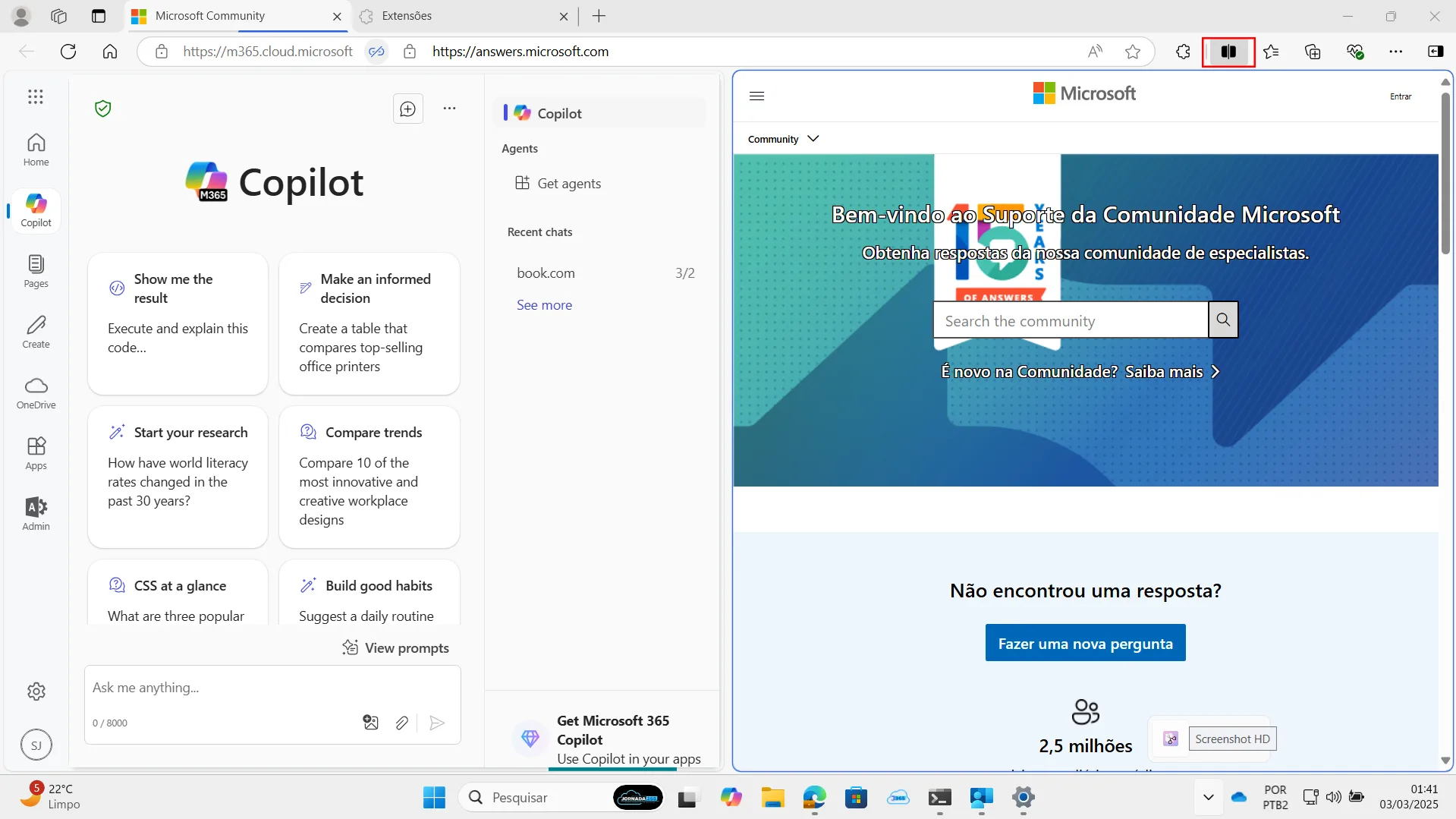This screenshot has height=819, width=1456.
Task: Refresh the current page
Action: pyautogui.click(x=68, y=52)
